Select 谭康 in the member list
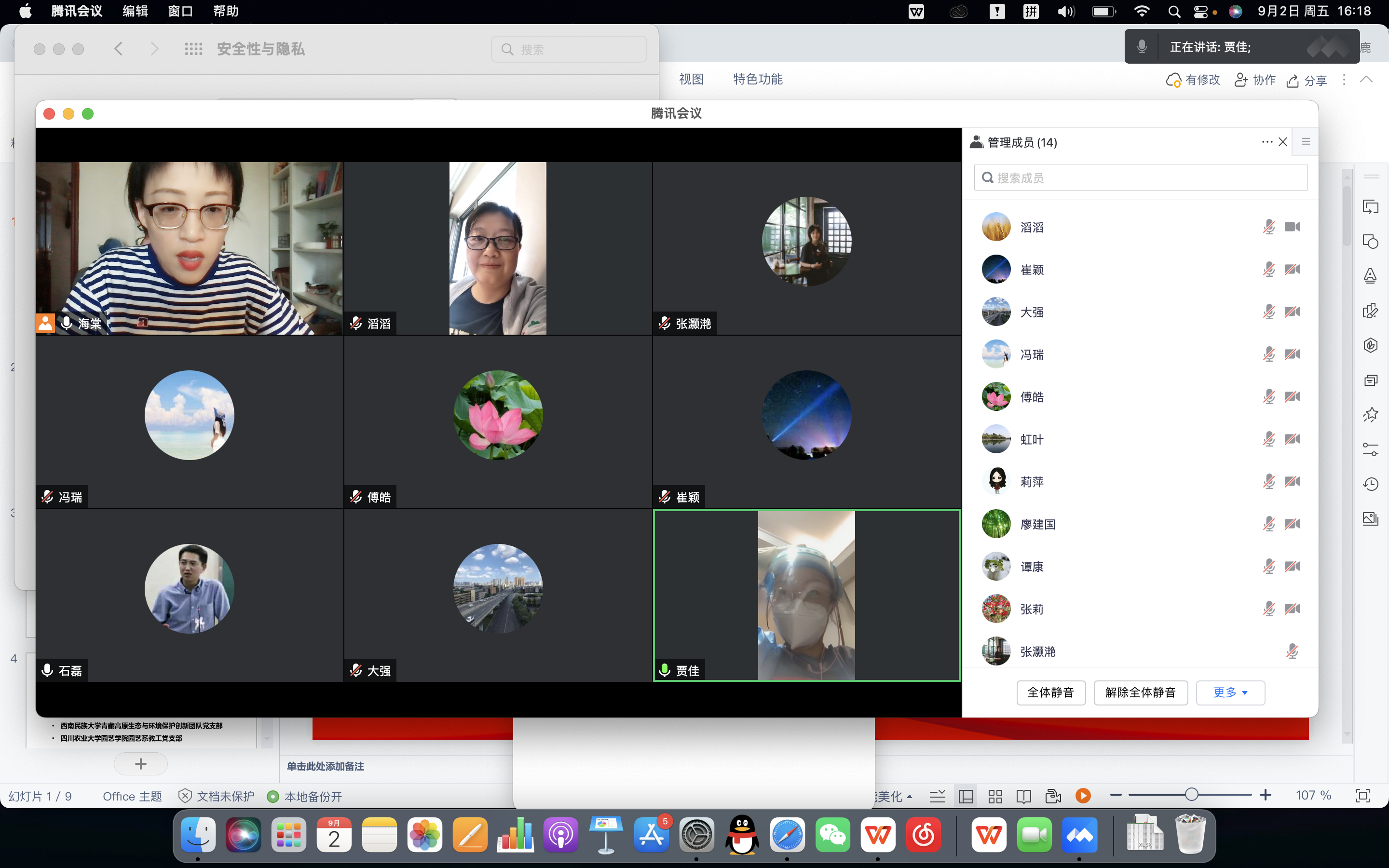This screenshot has width=1389, height=868. [x=1141, y=567]
